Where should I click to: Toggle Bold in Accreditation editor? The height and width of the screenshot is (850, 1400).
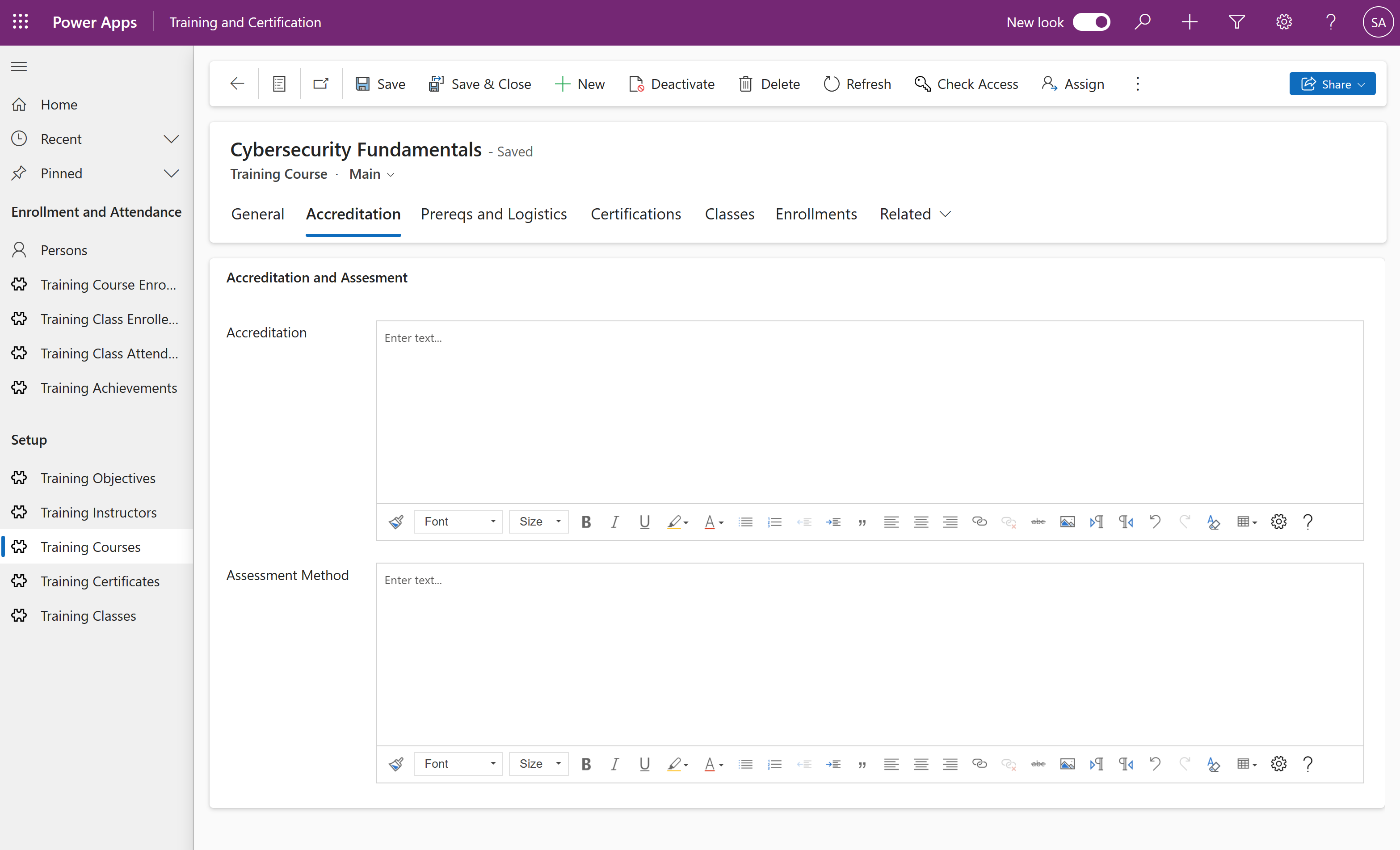click(586, 522)
